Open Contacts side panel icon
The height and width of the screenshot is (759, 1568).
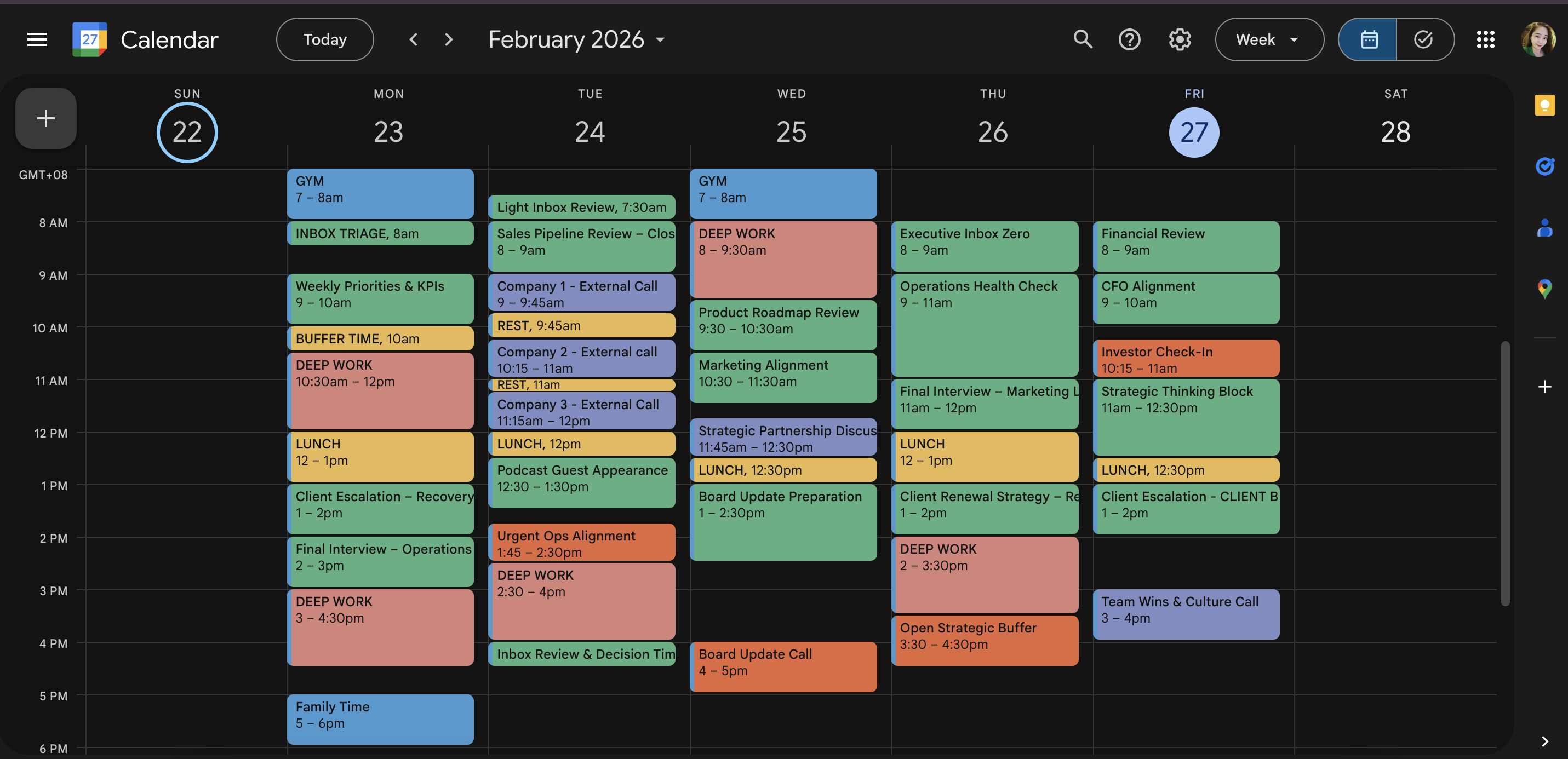(x=1544, y=228)
